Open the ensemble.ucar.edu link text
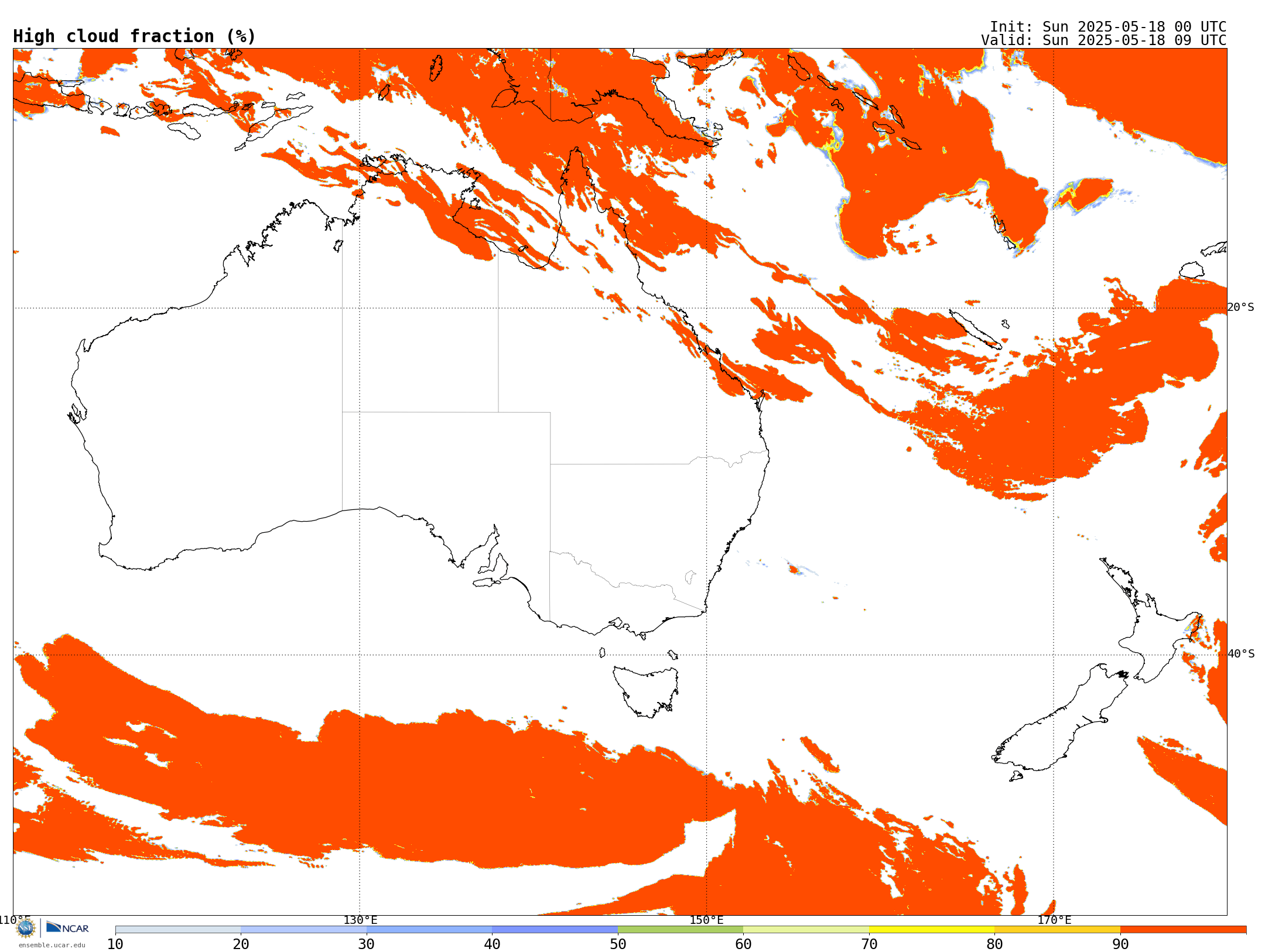The image size is (1265, 952). (x=52, y=945)
